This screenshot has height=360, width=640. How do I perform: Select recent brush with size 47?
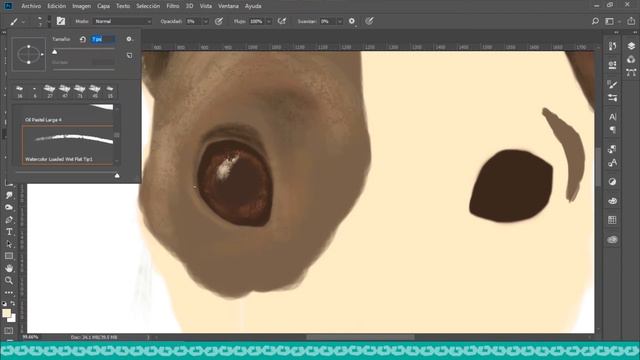pyautogui.click(x=65, y=91)
